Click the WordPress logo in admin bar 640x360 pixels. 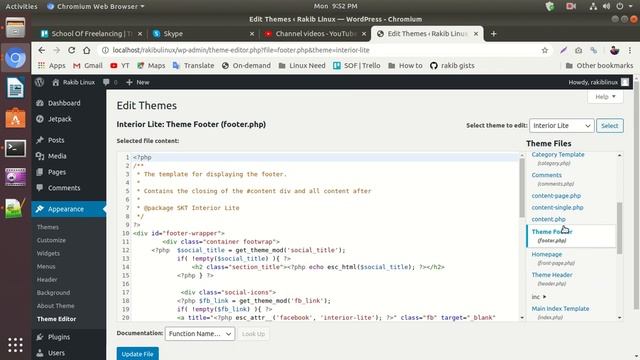pyautogui.click(x=40, y=82)
